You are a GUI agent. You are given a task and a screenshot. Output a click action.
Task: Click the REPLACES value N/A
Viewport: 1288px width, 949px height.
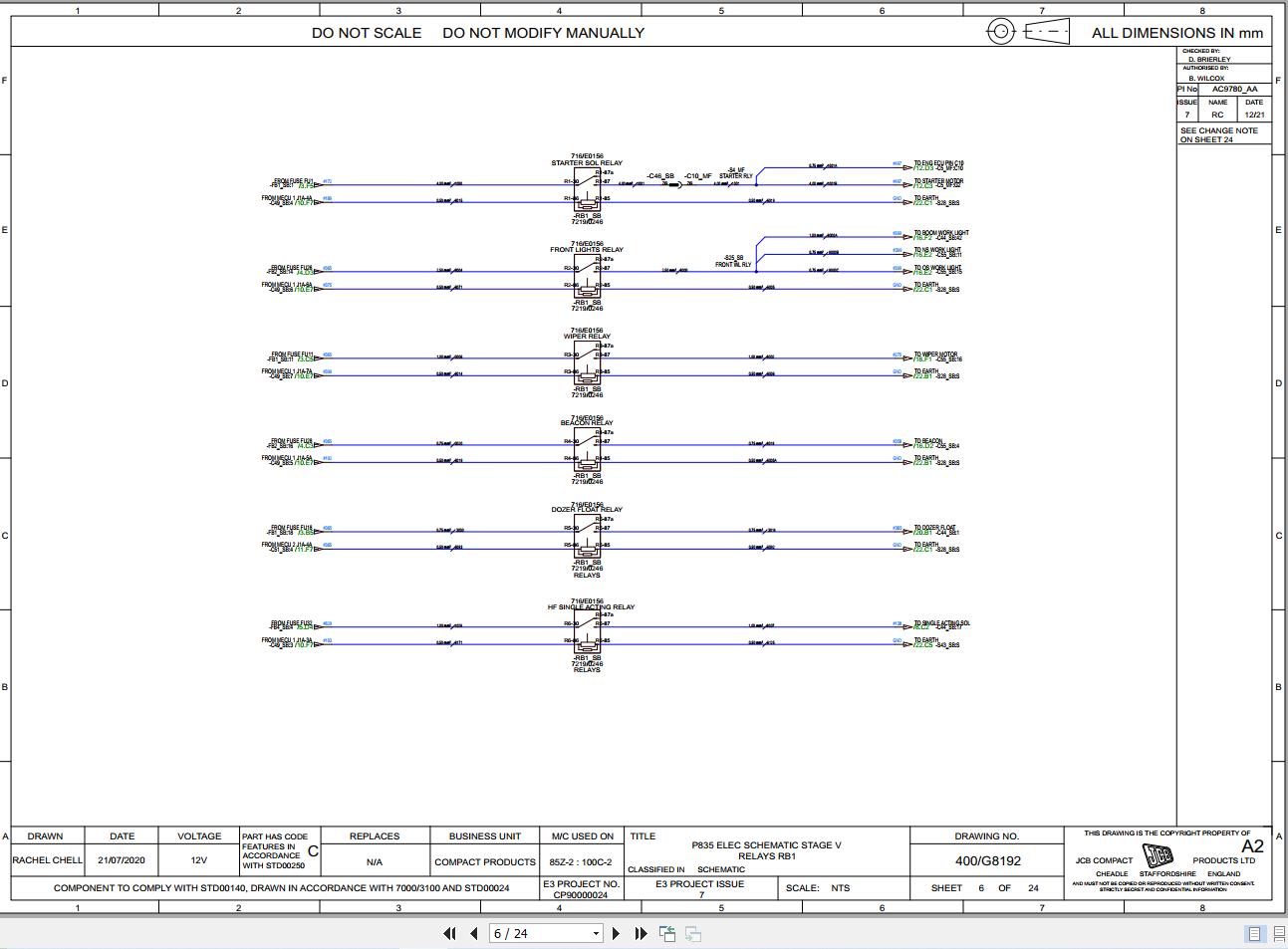tap(375, 862)
